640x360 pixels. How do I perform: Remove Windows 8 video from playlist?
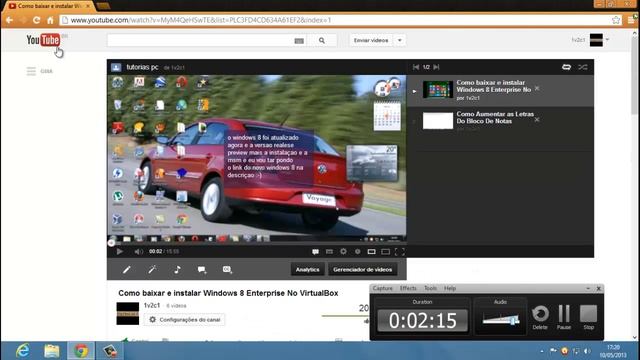coord(537,88)
